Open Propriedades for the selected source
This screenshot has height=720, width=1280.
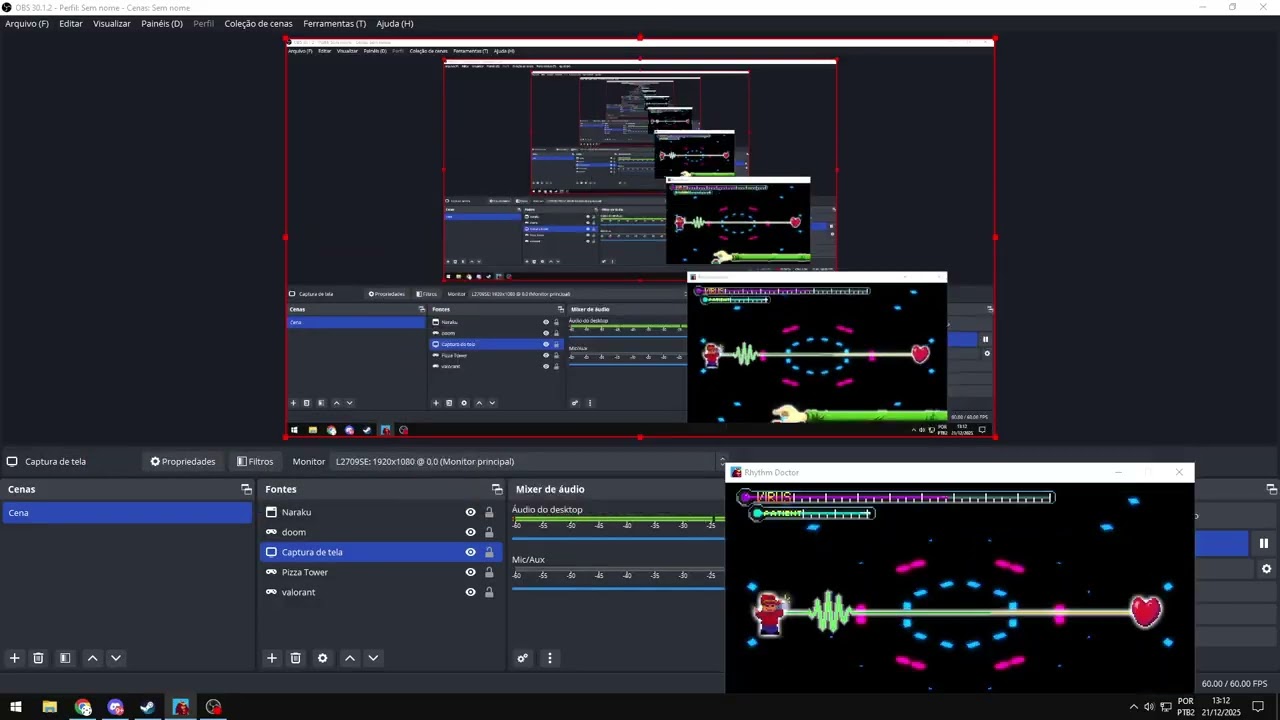pyautogui.click(x=183, y=461)
